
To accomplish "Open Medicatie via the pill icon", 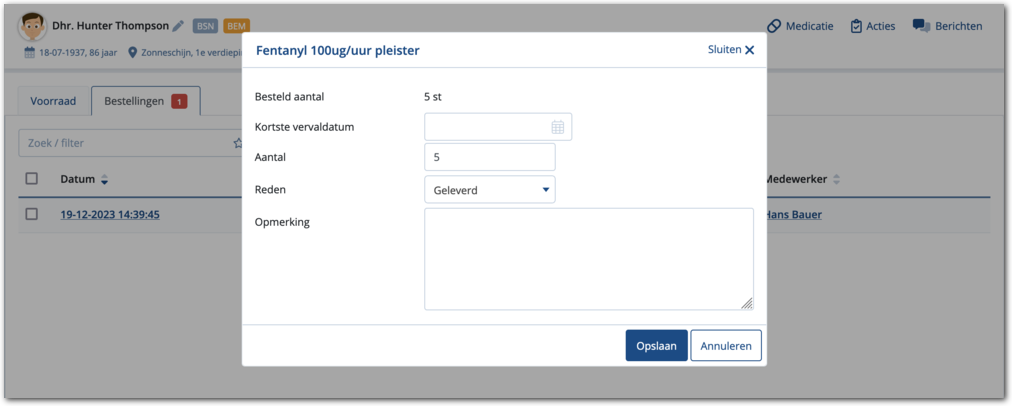I will click(773, 26).
